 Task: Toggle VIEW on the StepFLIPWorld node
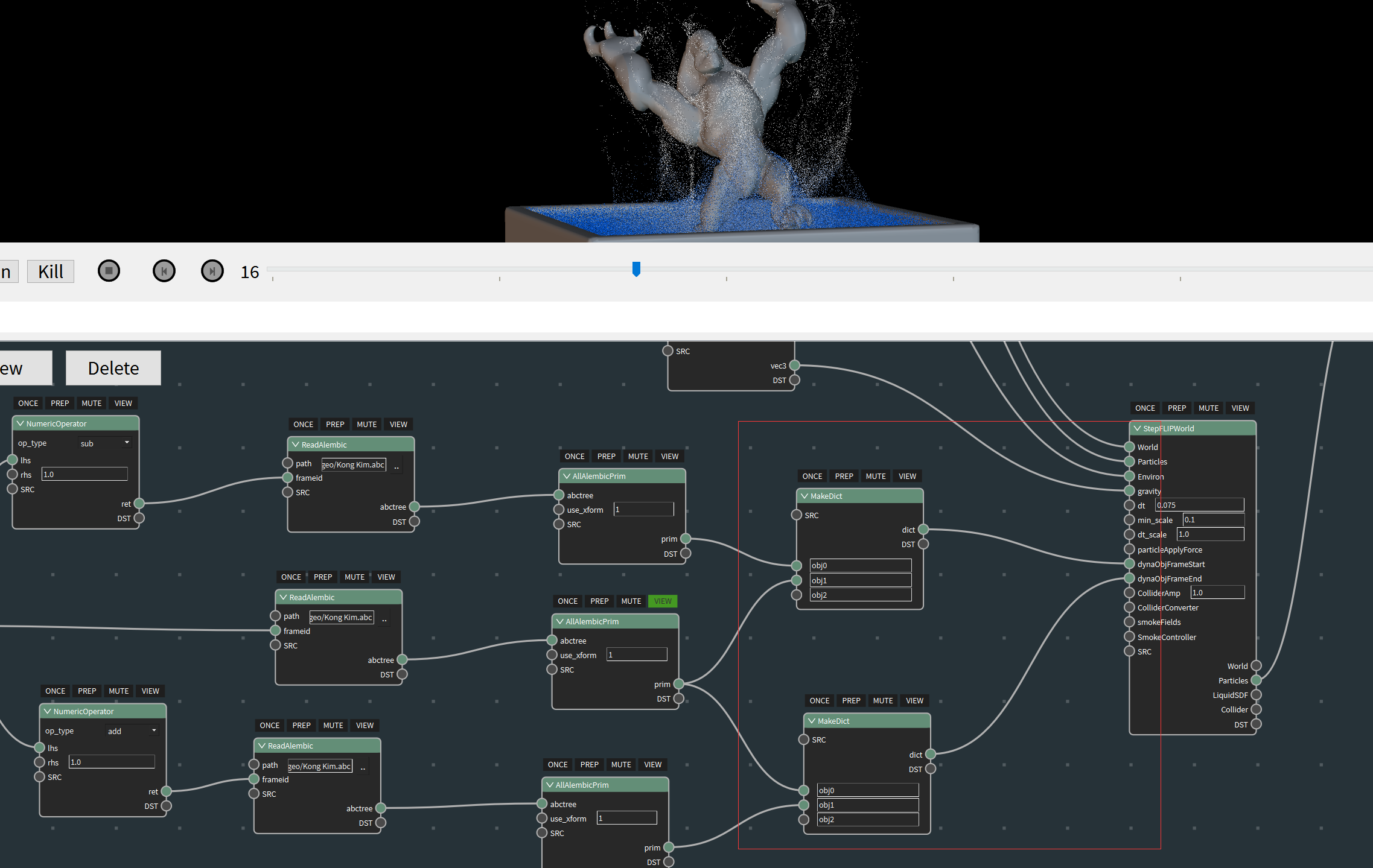click(1240, 408)
